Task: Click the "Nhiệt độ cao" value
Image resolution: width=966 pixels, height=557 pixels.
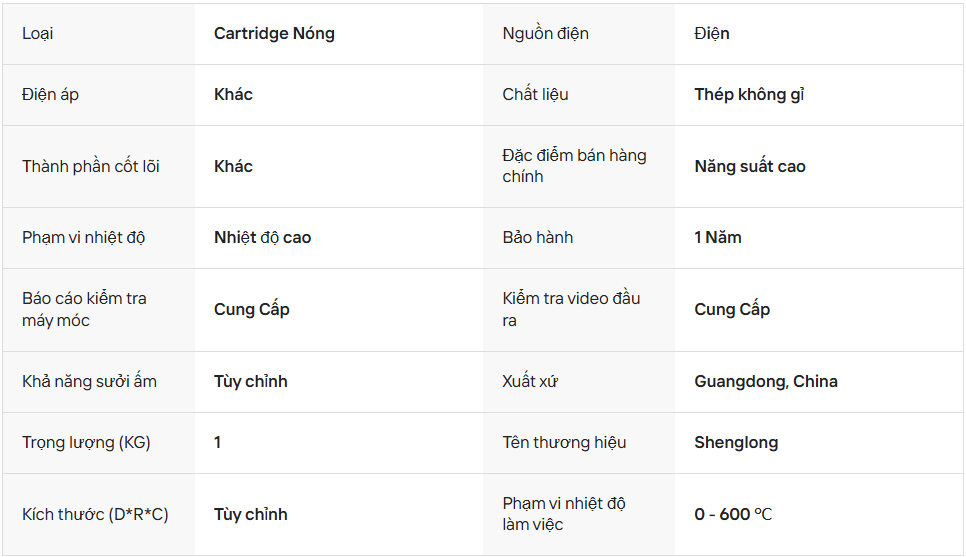Action: 262,238
